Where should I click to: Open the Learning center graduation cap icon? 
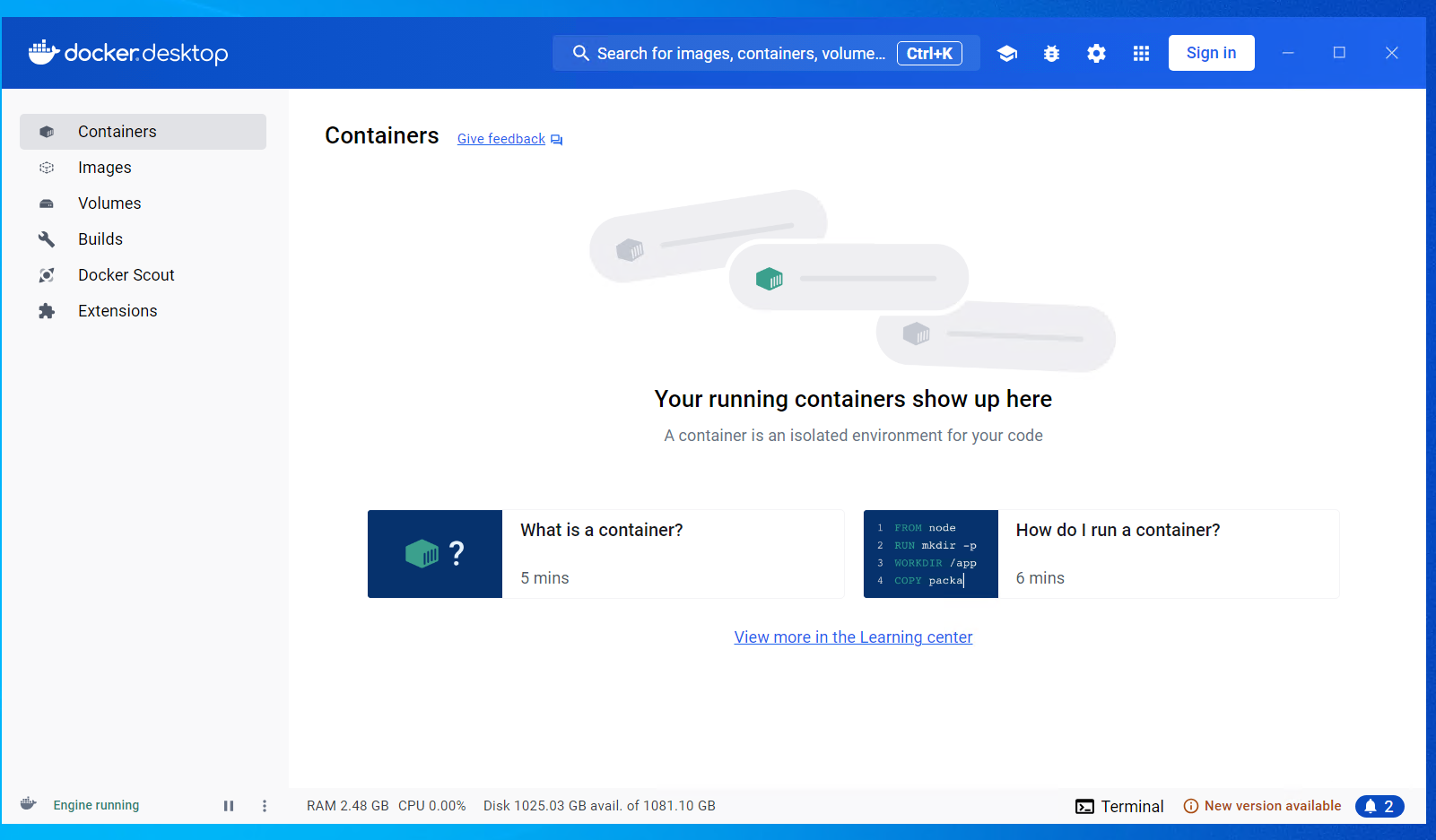point(1007,54)
